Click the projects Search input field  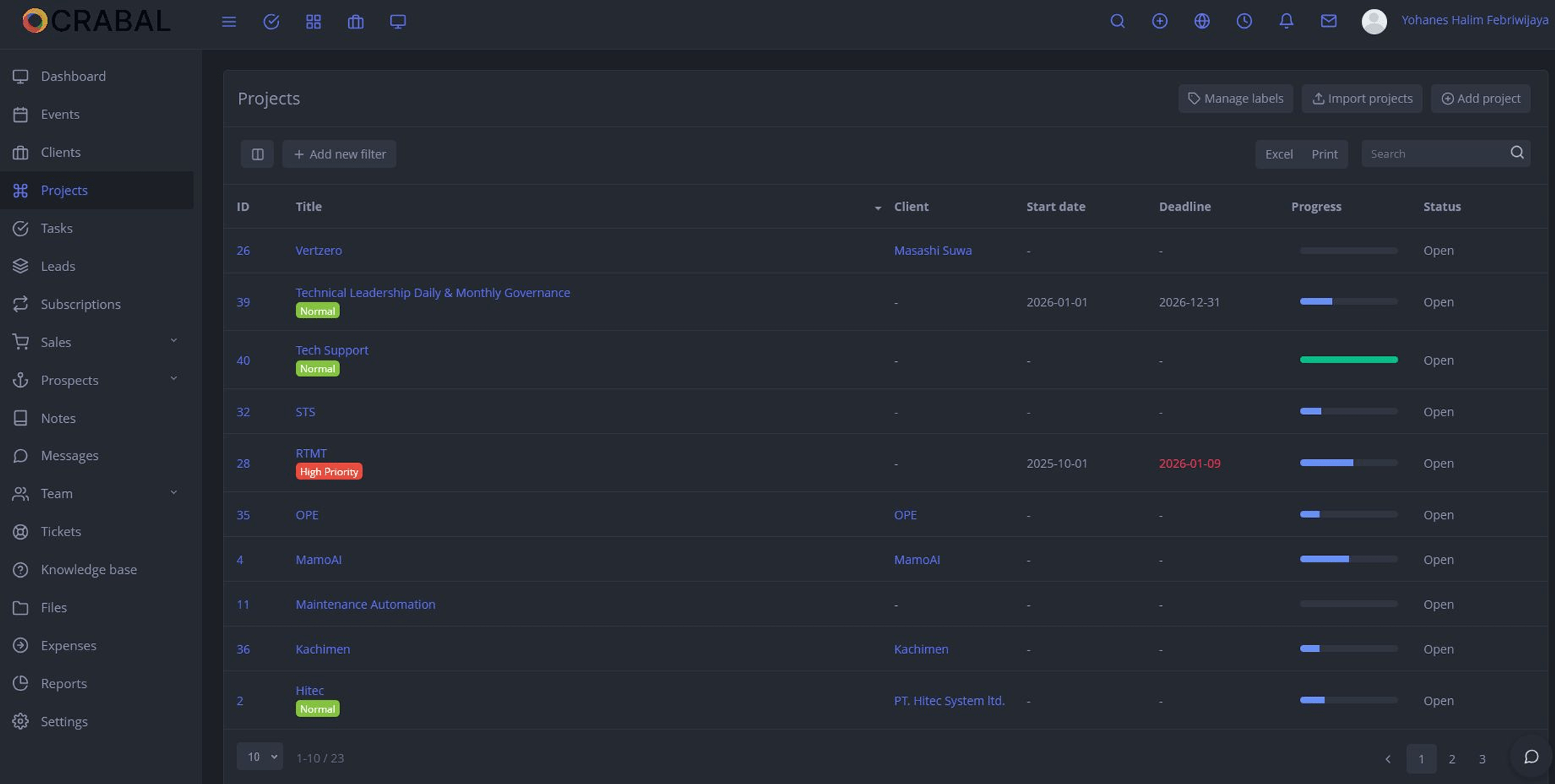pyautogui.click(x=1434, y=154)
